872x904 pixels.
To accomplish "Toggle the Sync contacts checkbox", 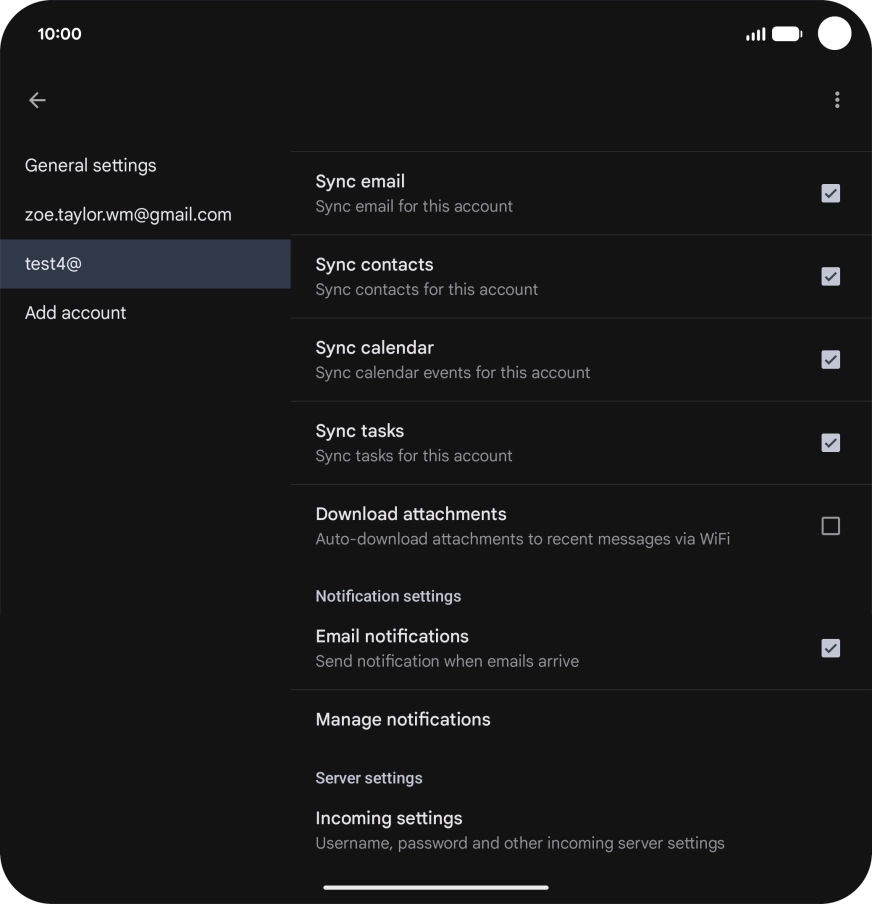I will click(x=830, y=277).
